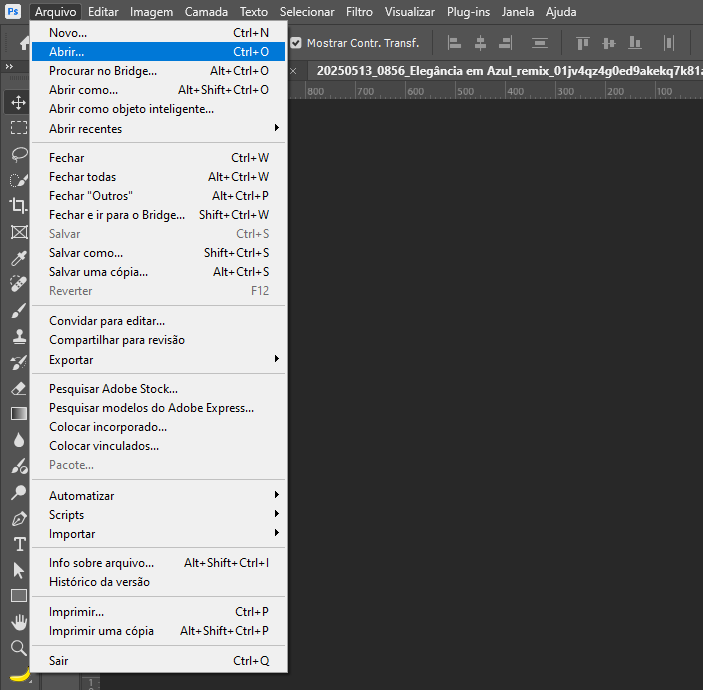703x690 pixels.
Task: Open the Janela menu
Action: [518, 12]
